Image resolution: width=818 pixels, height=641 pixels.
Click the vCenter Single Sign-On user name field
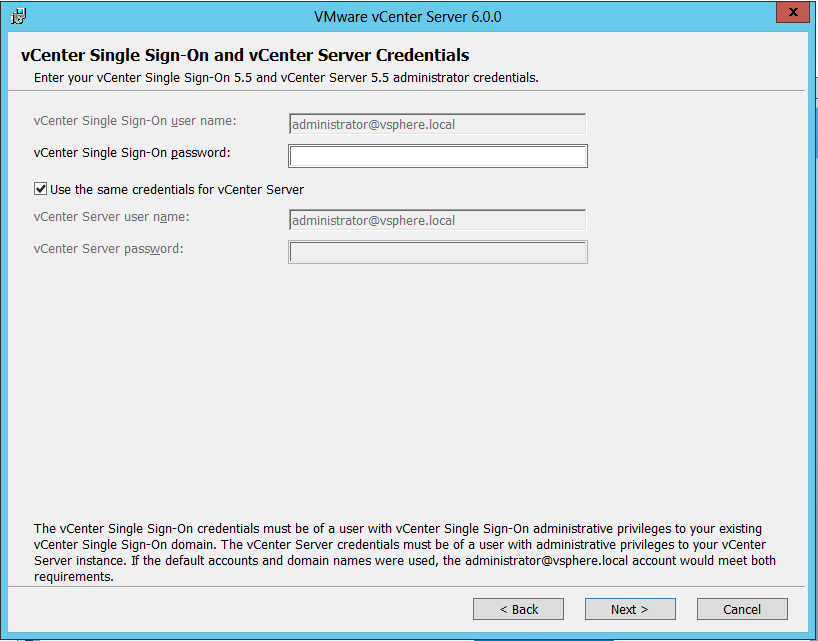click(437, 124)
